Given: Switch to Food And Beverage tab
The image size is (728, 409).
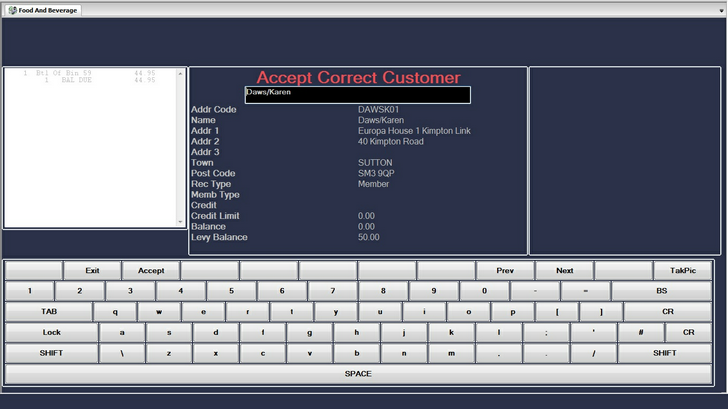Looking at the screenshot, I should 42,10.
